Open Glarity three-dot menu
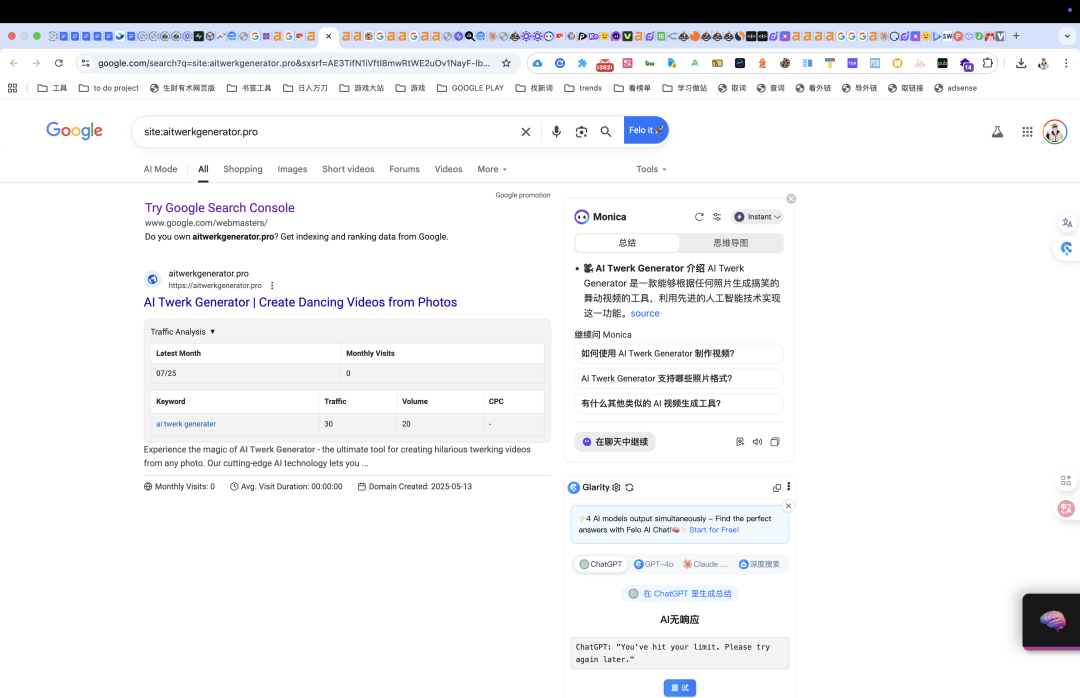 [789, 486]
